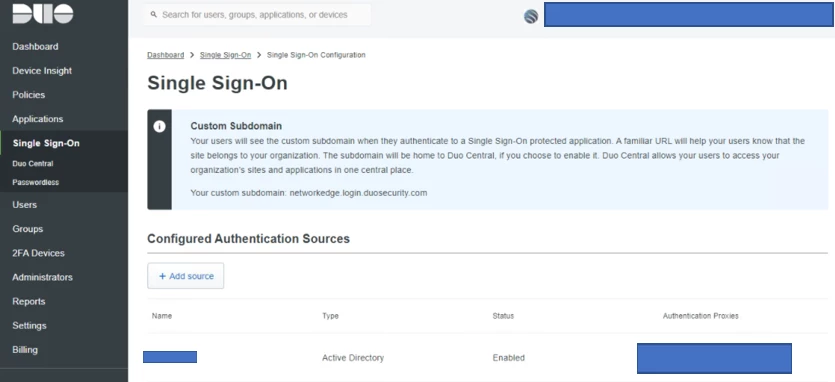
Task: Click the Dashboard breadcrumb link
Action: (166, 55)
